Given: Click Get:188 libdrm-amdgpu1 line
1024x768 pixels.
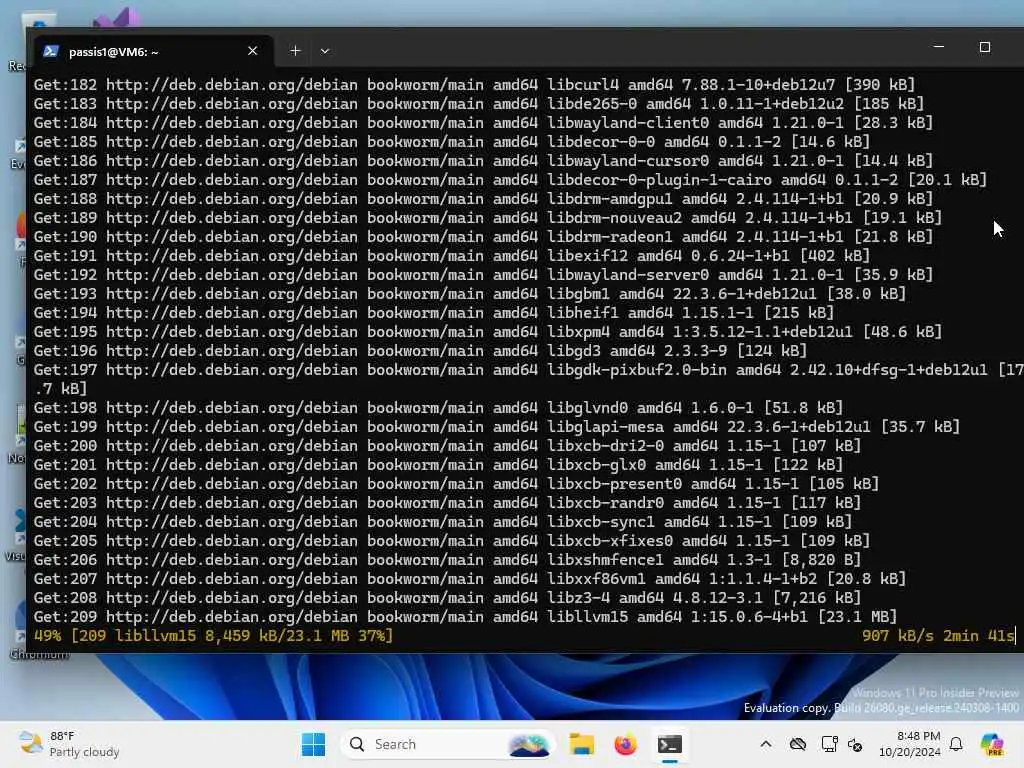Looking at the screenshot, I should (483, 199).
